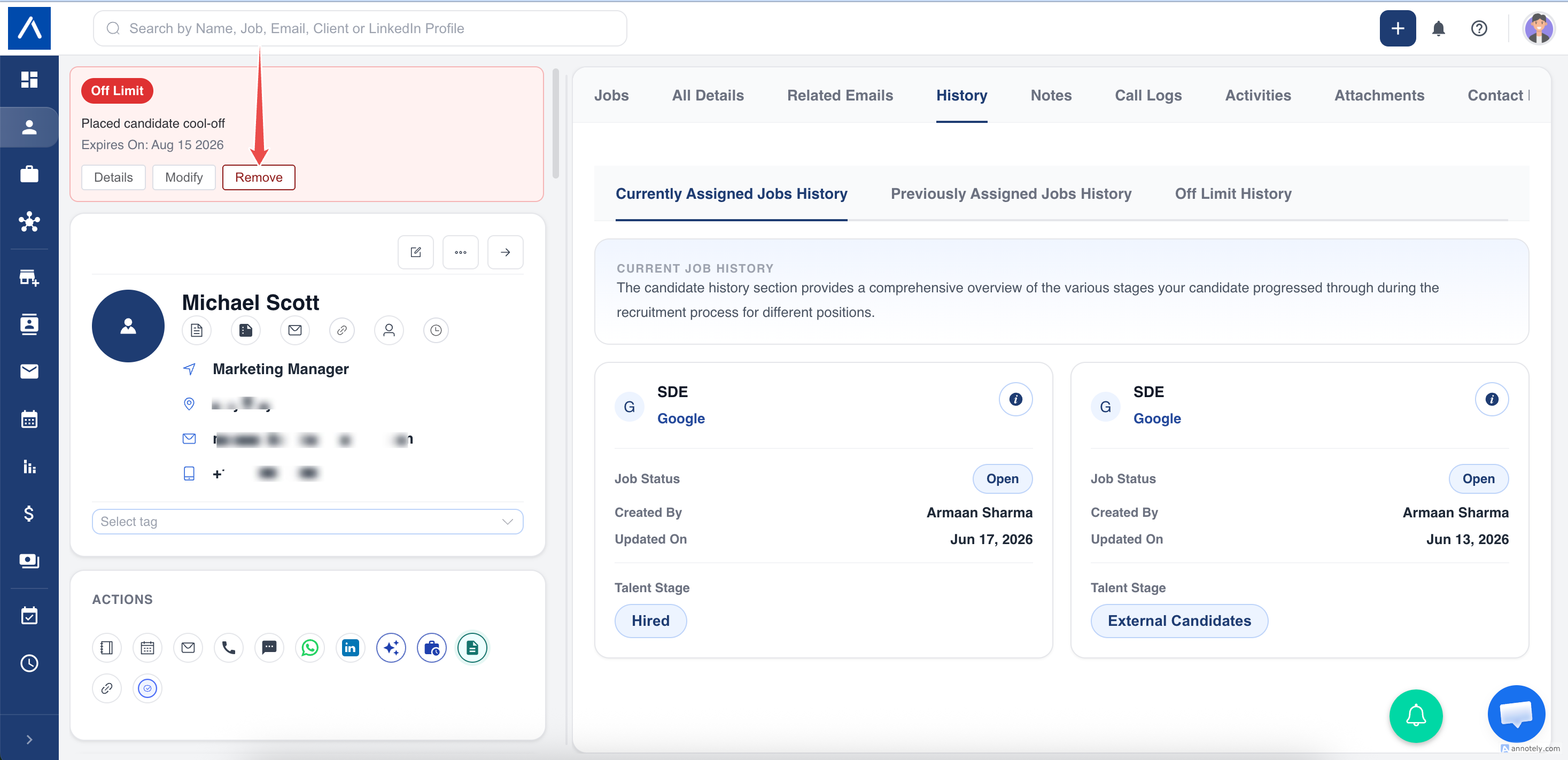Click the person icon under candidate name
Screen dimensions: 1568x760
[x=389, y=331]
